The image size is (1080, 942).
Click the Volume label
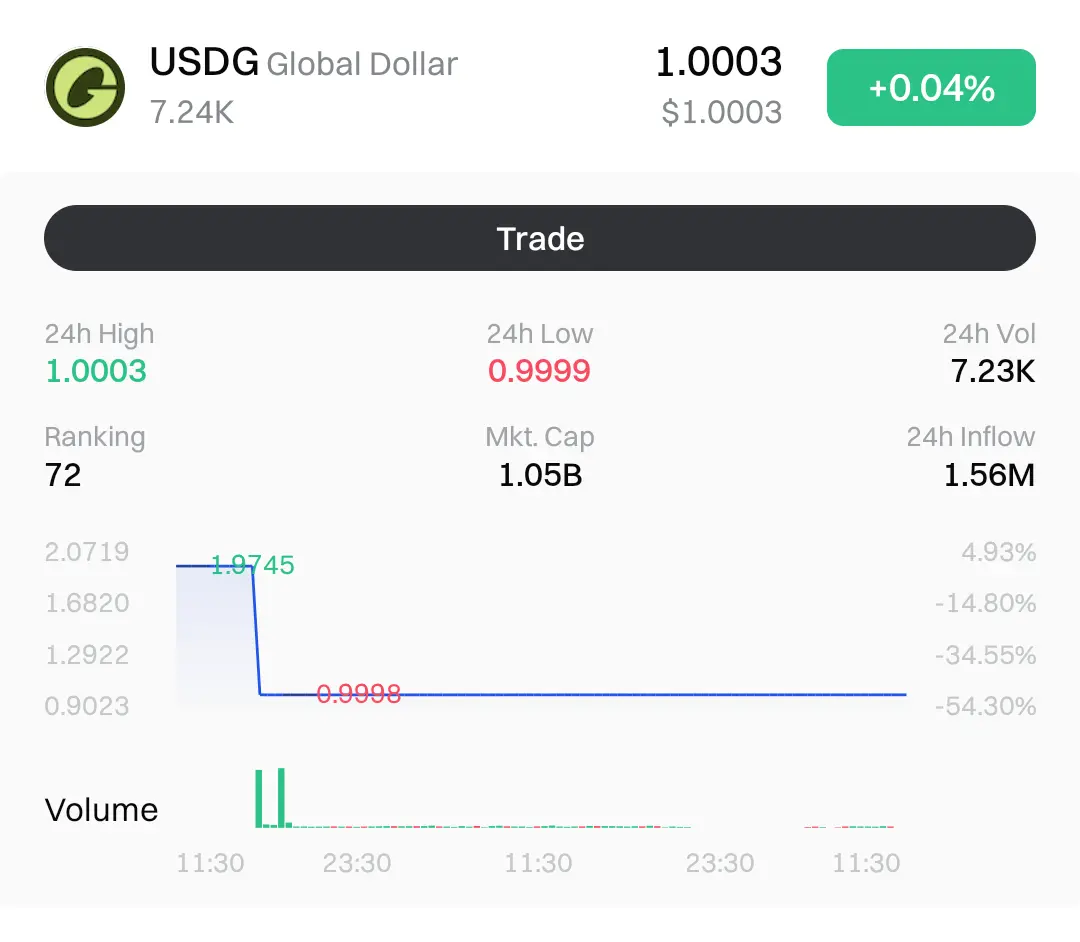tap(101, 810)
